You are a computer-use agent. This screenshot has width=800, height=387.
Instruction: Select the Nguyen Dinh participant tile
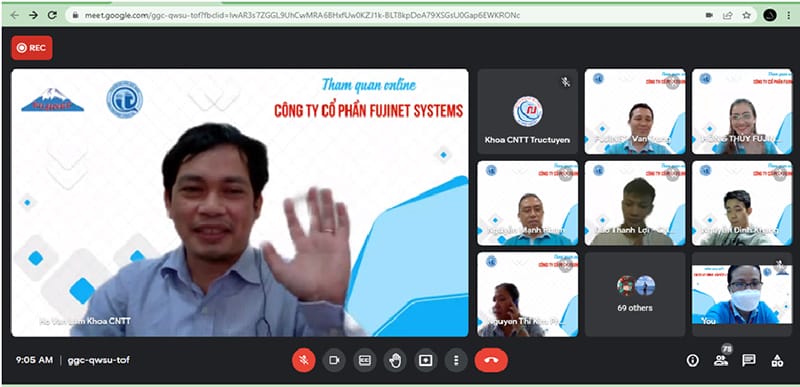(x=742, y=203)
